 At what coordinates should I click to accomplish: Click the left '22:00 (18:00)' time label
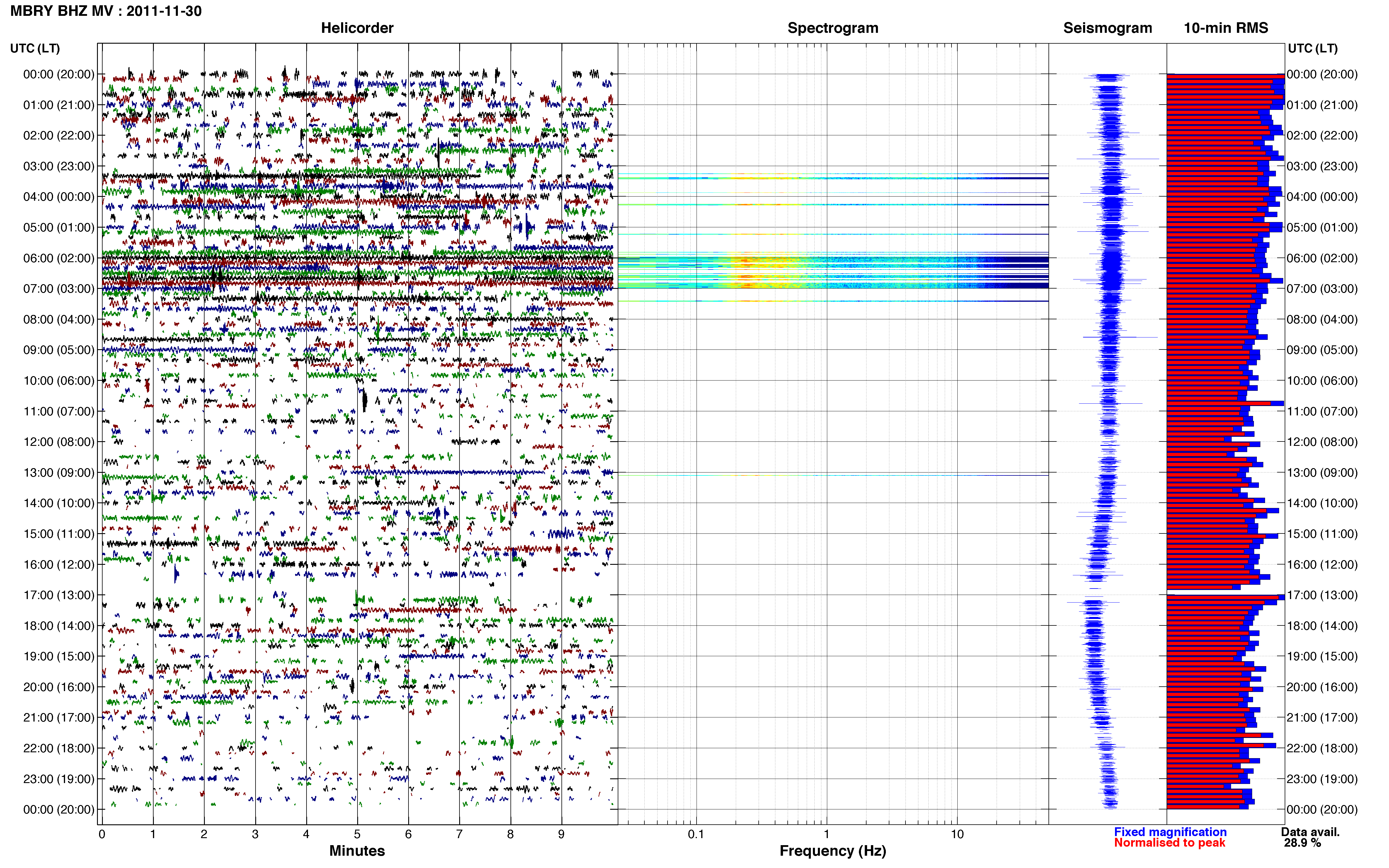click(59, 748)
